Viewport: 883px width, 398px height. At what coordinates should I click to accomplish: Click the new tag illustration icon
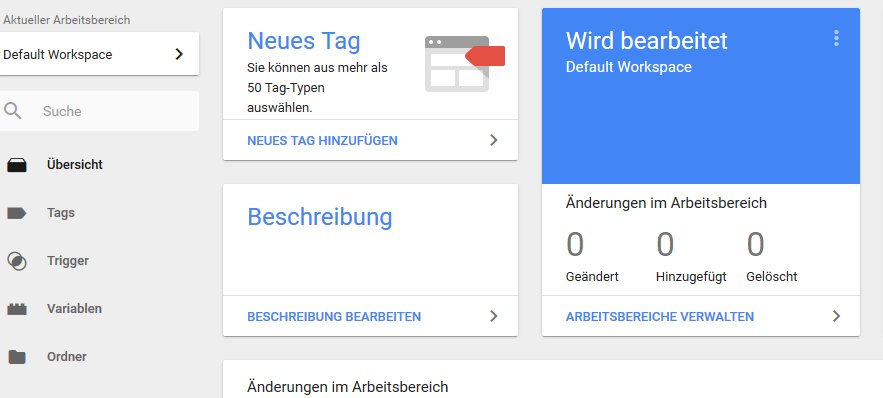click(465, 64)
